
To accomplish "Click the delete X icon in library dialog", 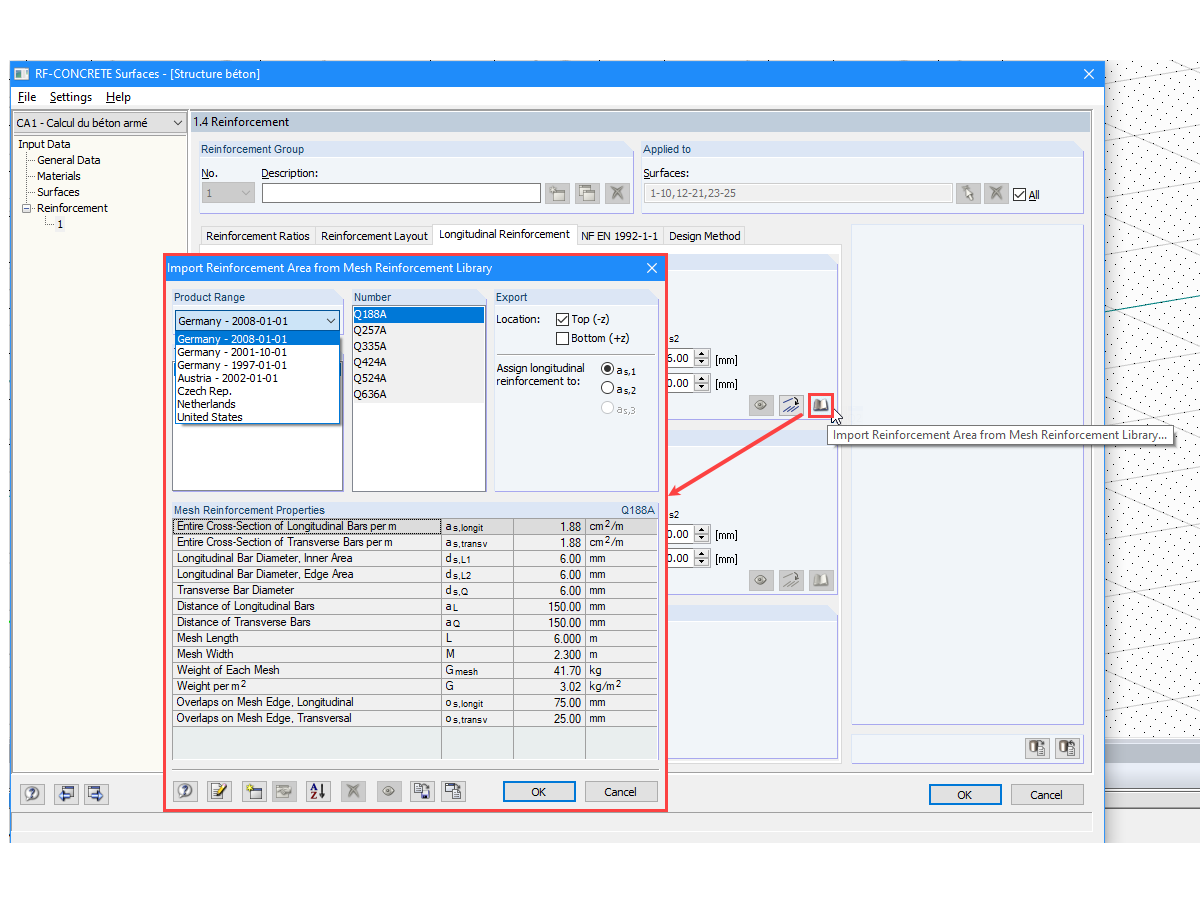I will pos(353,791).
